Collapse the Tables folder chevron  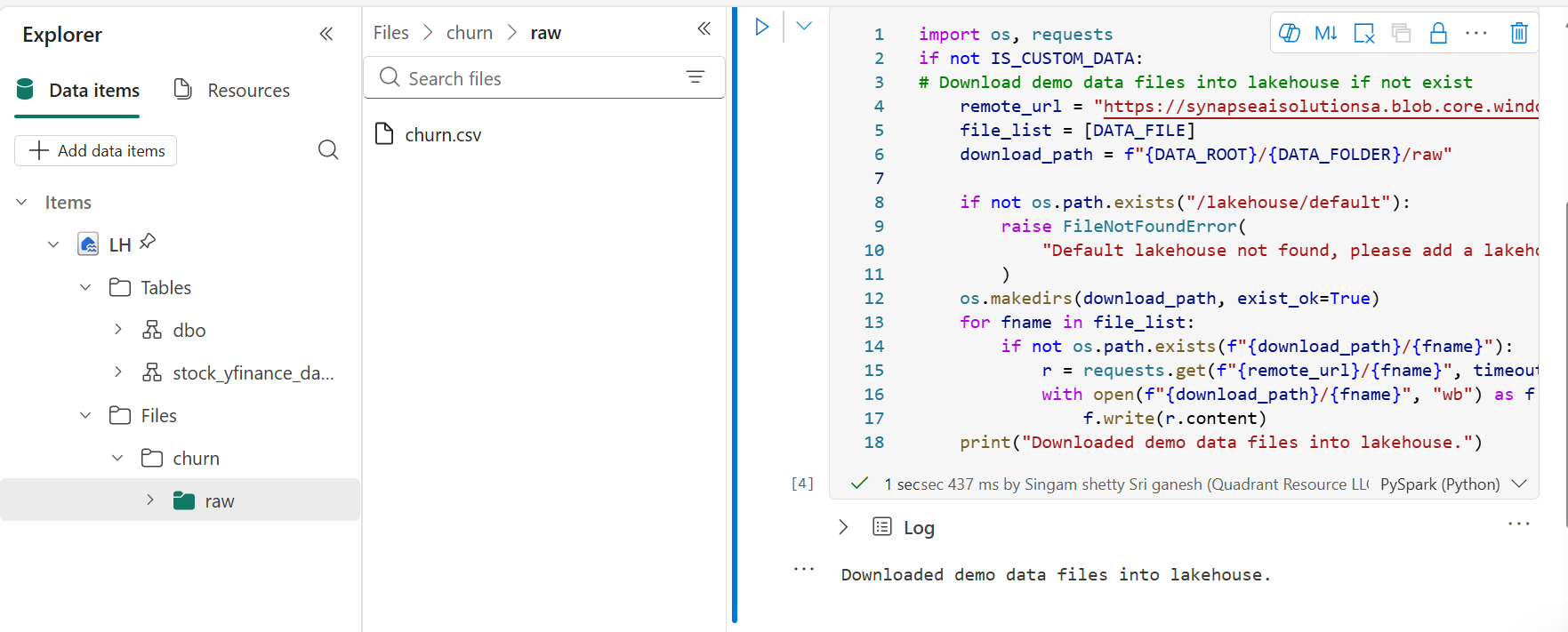point(85,287)
